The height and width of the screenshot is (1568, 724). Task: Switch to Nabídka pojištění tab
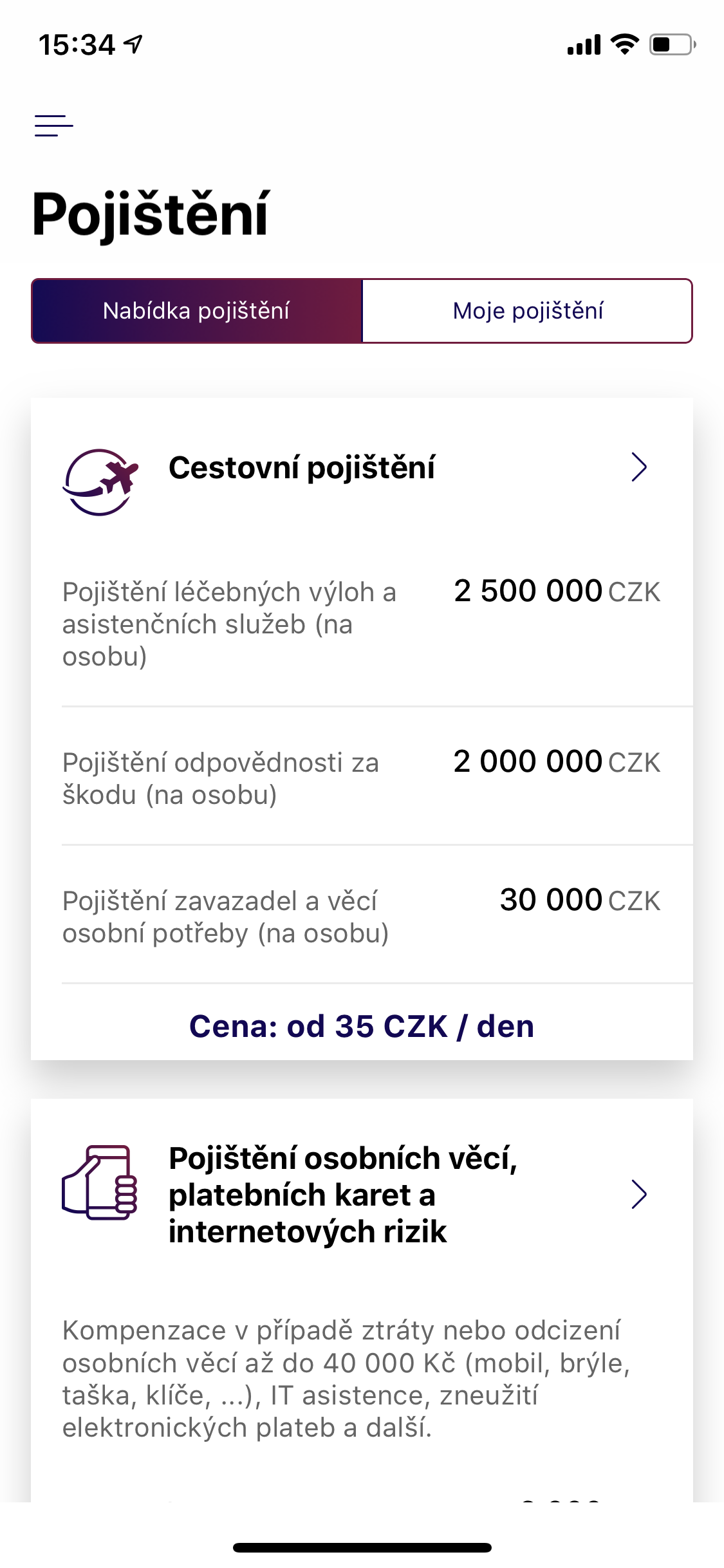click(x=197, y=311)
